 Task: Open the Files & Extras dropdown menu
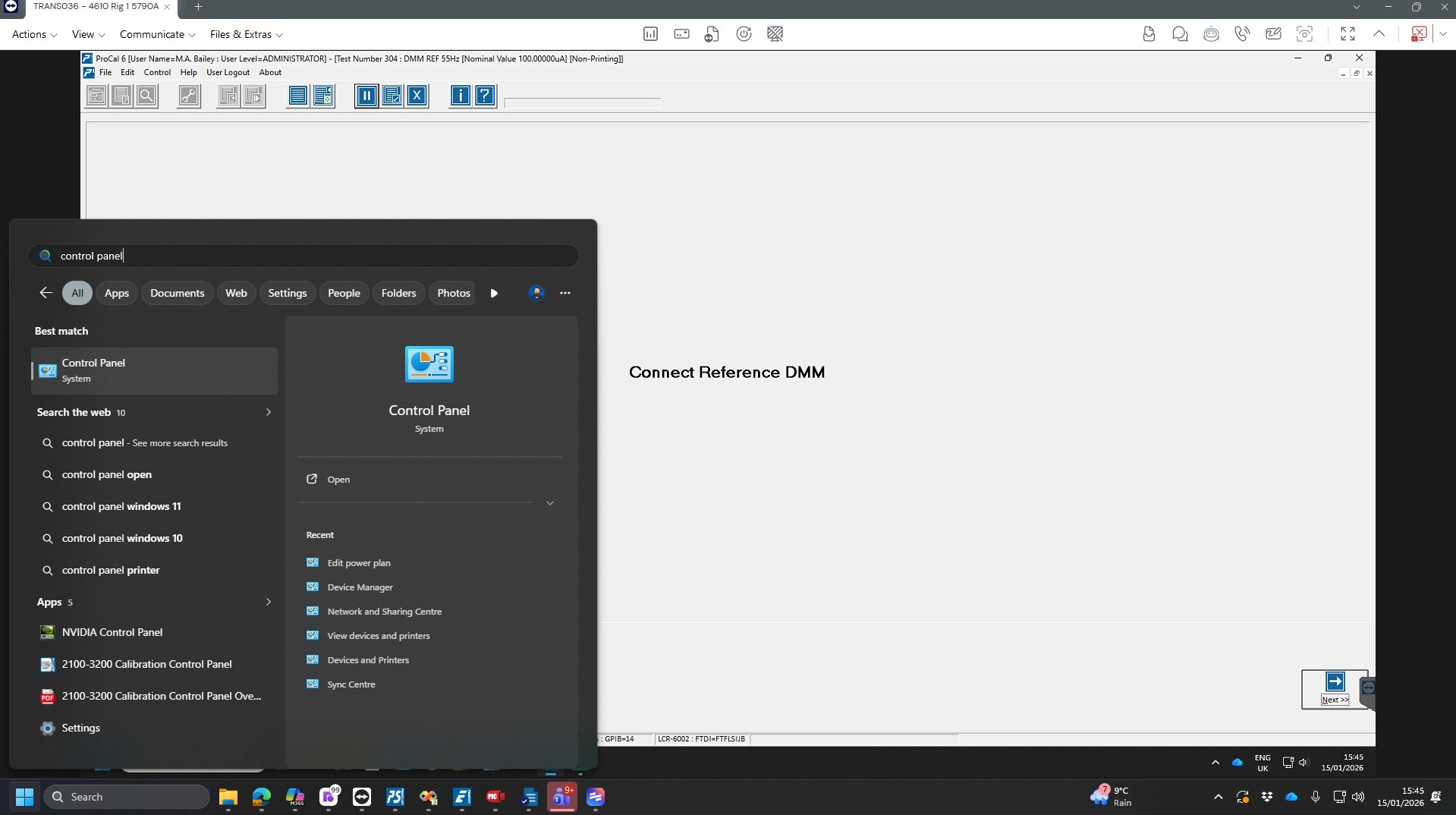pyautogui.click(x=246, y=34)
